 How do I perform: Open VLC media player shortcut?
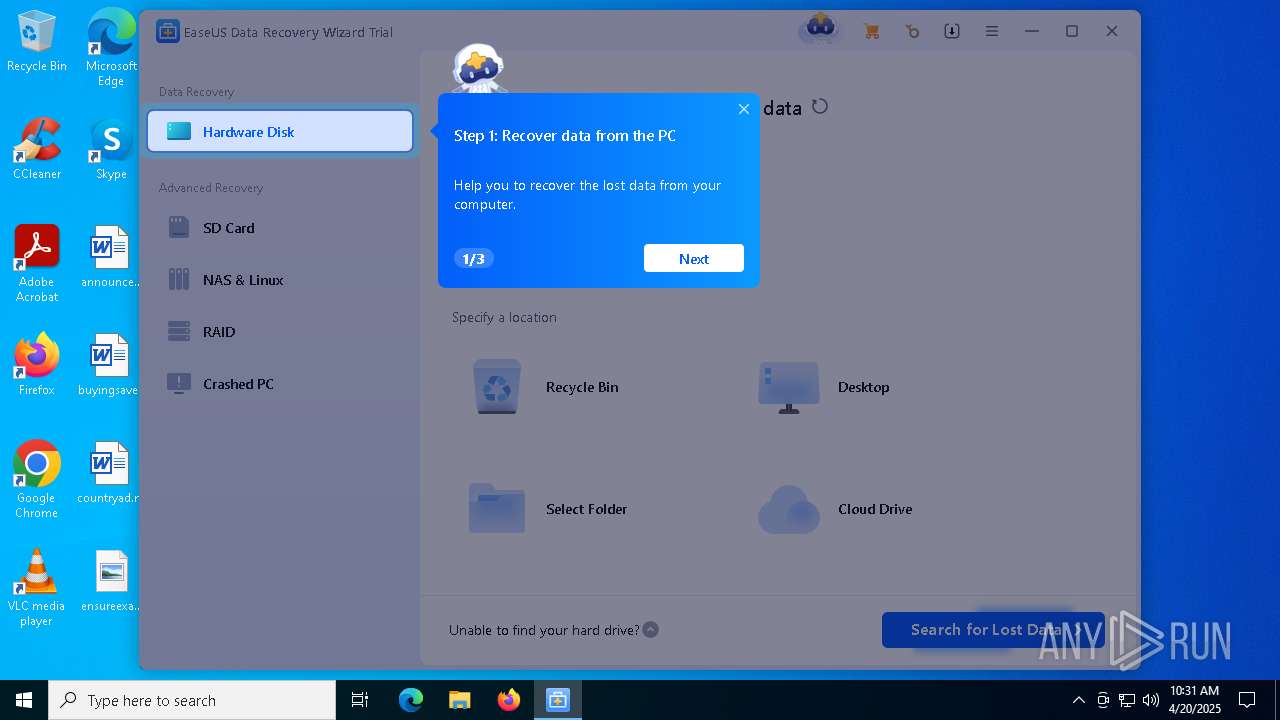point(37,588)
